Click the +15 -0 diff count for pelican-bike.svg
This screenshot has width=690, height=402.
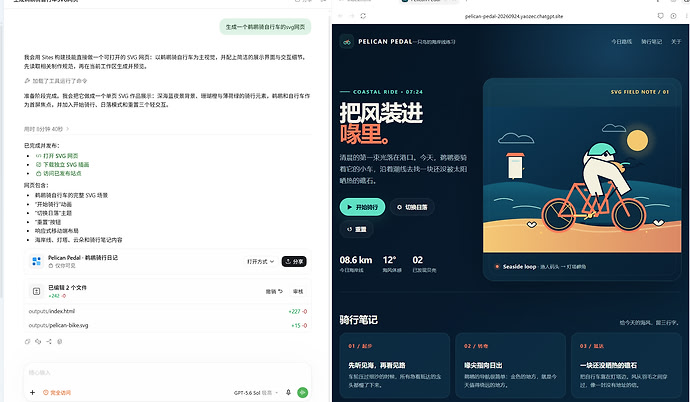(x=299, y=325)
